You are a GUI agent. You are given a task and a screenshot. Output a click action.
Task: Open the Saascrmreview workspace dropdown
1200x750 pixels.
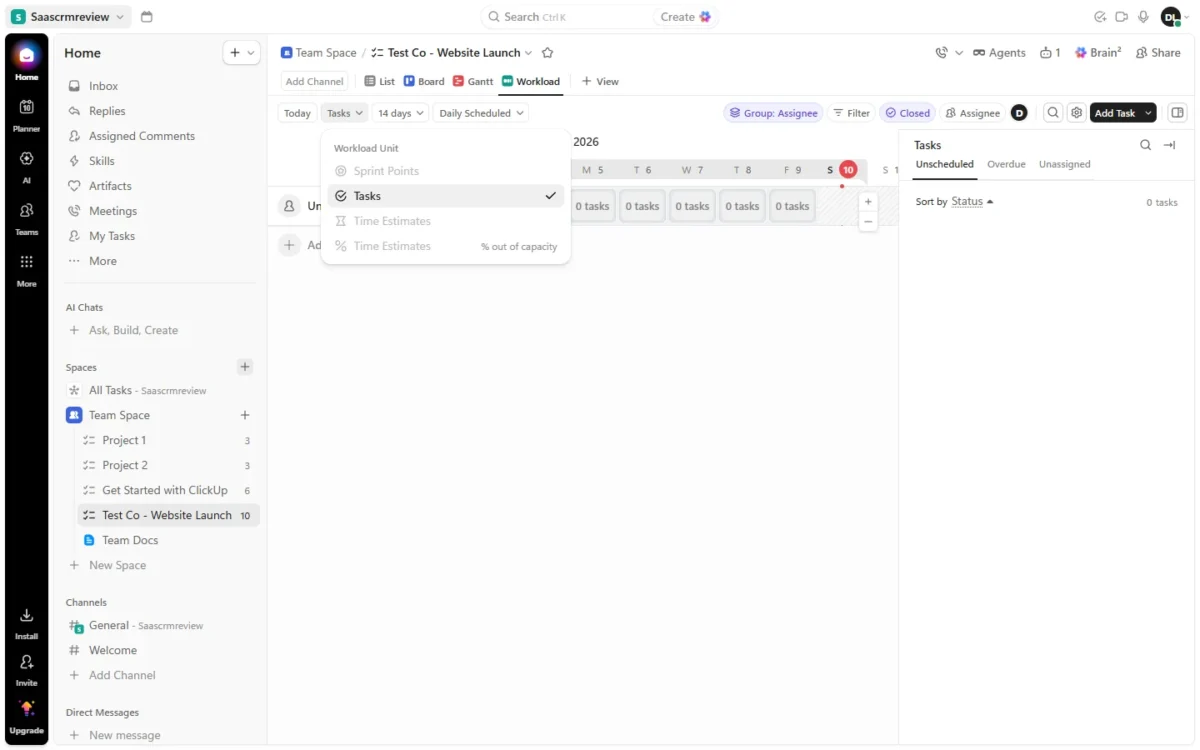69,17
